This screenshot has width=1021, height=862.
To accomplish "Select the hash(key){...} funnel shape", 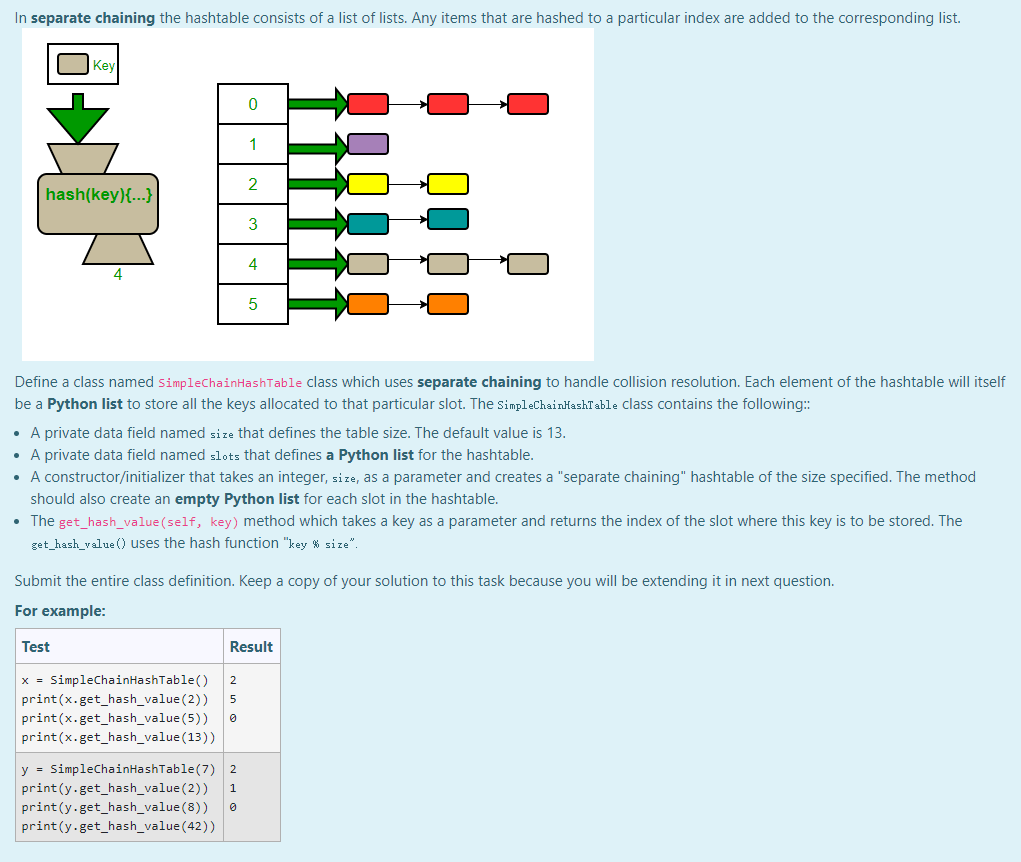I will coord(97,194).
